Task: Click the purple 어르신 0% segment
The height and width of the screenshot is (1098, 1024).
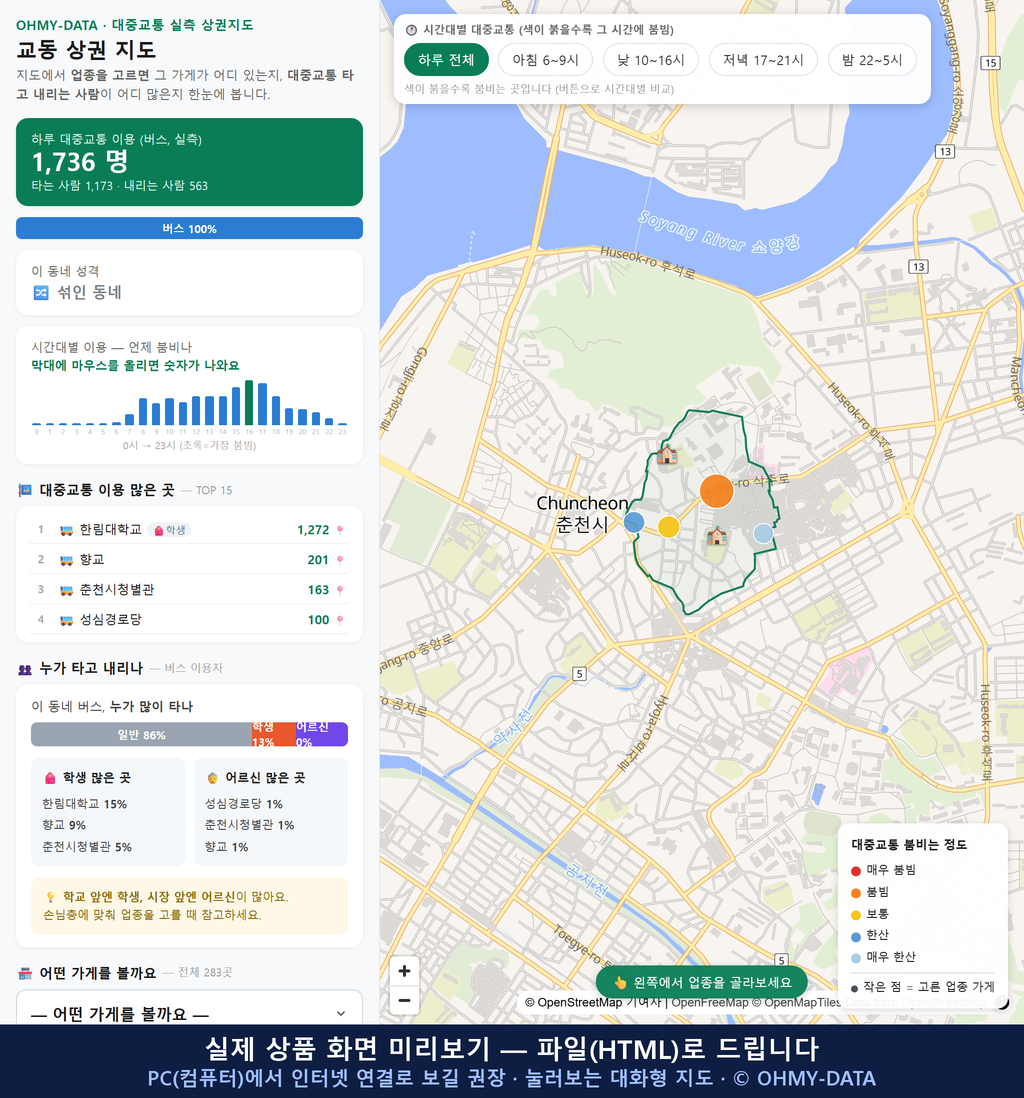Action: (321, 735)
